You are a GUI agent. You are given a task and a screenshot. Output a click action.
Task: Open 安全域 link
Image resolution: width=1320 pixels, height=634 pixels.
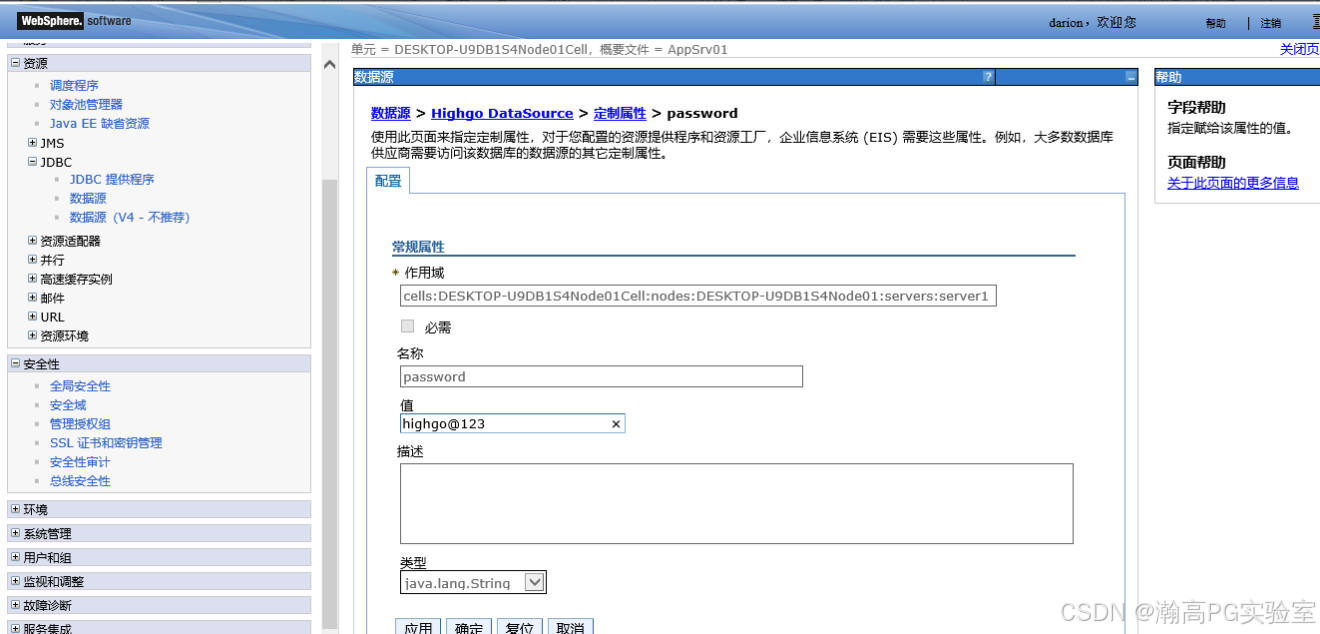68,405
